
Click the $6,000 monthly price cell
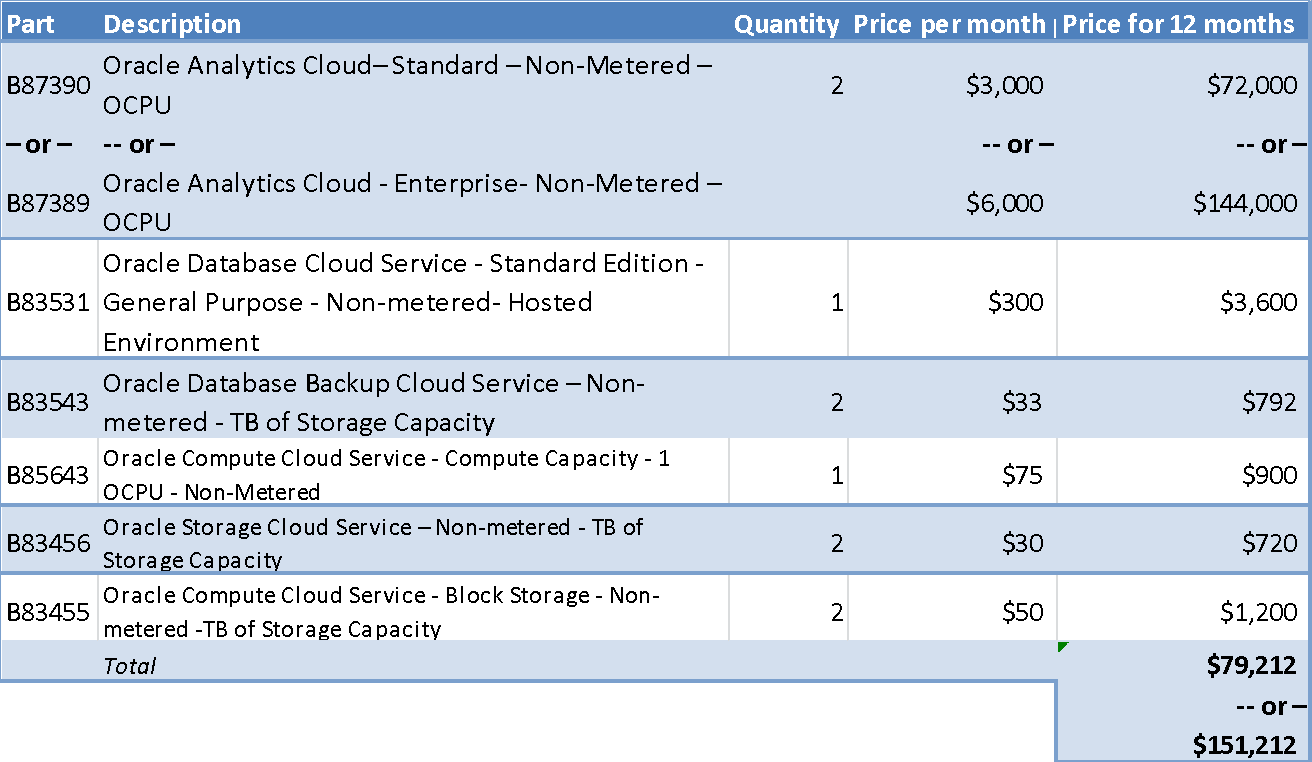[1005, 203]
